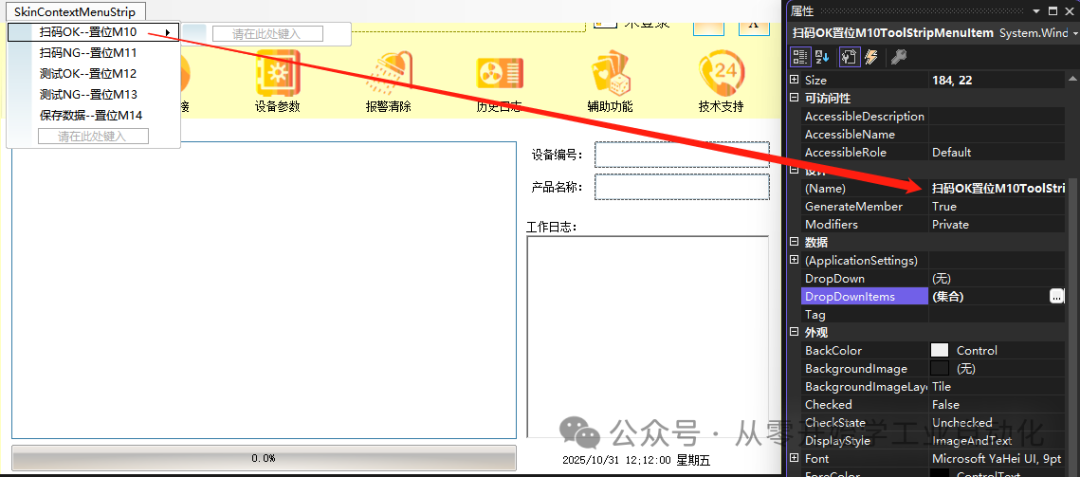Switch properties to categorized view icon
This screenshot has height=477, width=1080.
(x=800, y=56)
